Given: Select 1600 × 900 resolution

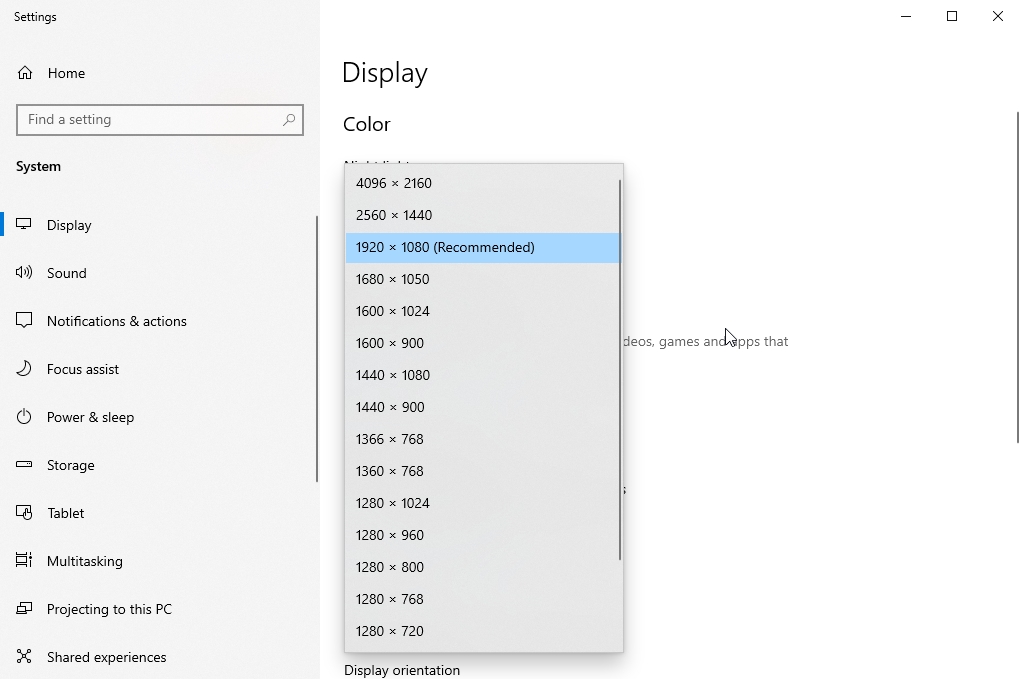Looking at the screenshot, I should pyautogui.click(x=483, y=343).
